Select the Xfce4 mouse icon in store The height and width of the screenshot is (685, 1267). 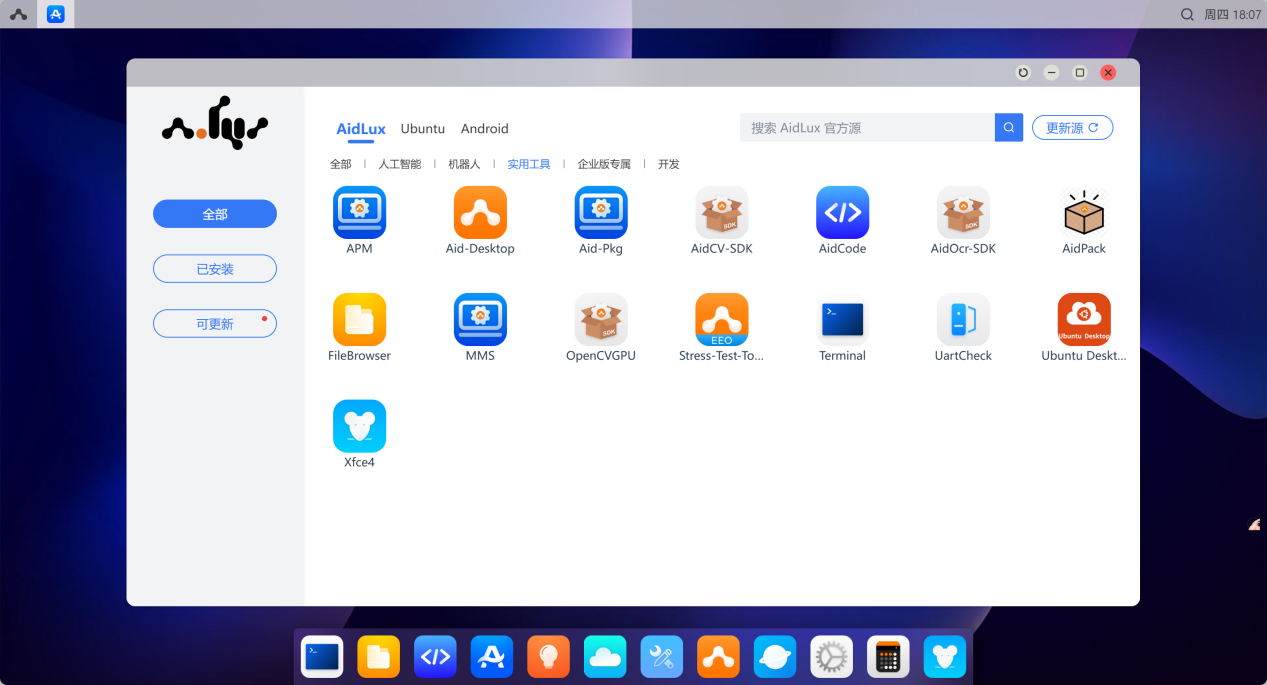coord(359,426)
